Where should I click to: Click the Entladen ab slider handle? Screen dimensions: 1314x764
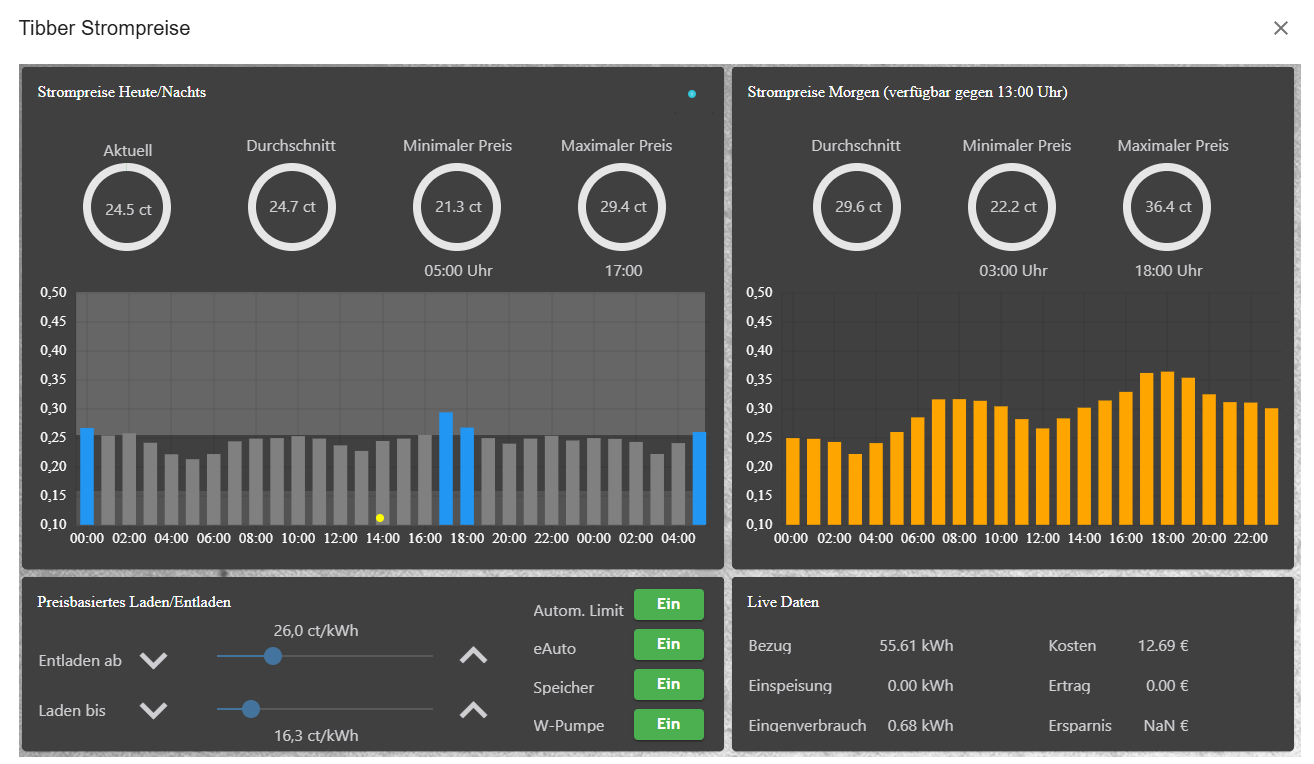click(x=272, y=656)
